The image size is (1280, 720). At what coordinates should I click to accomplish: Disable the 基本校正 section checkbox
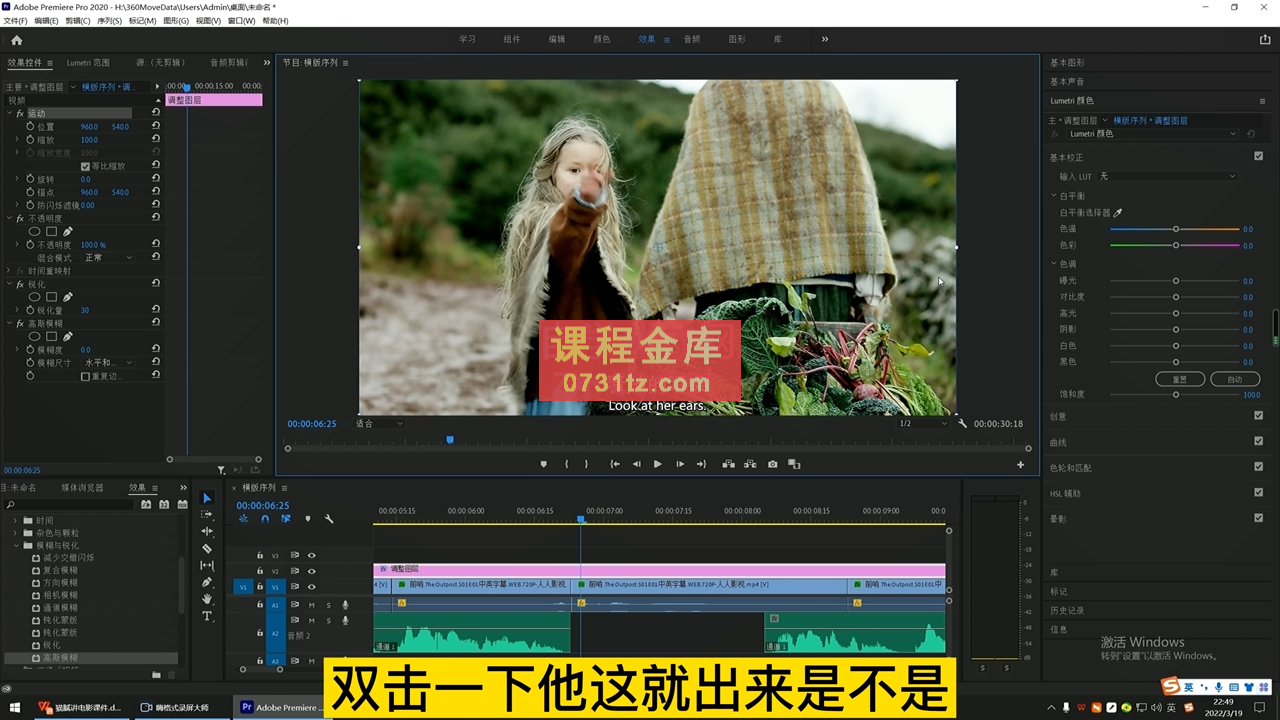point(1258,156)
